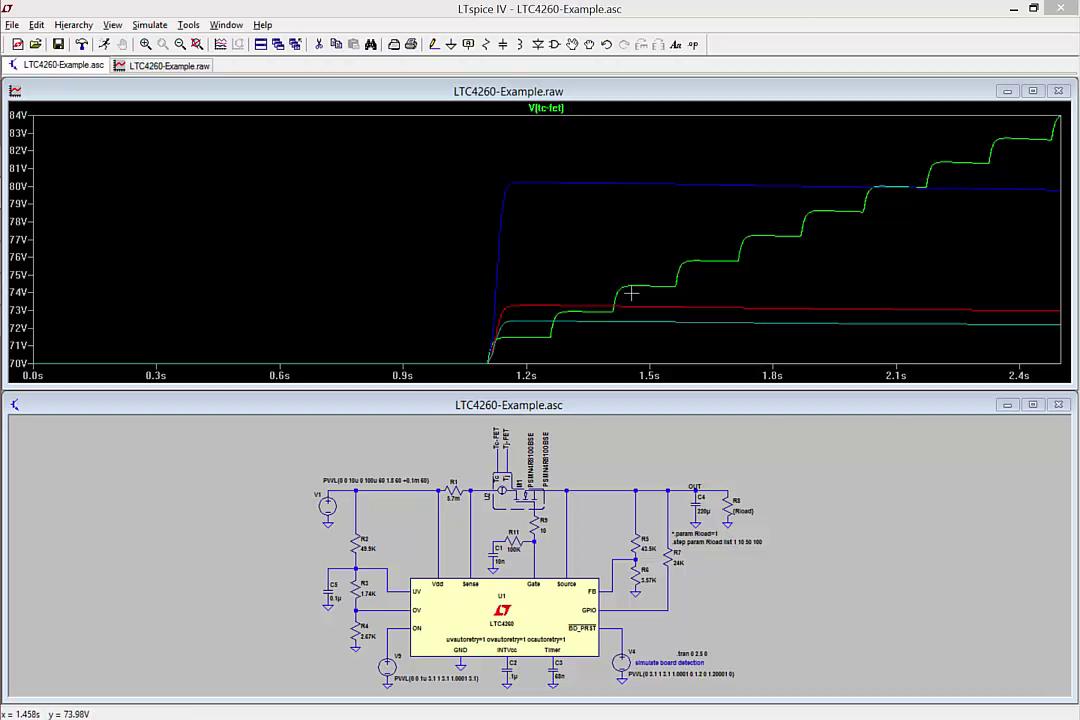The height and width of the screenshot is (720, 1080).
Task: Place a Ground symbol
Action: pos(451,44)
